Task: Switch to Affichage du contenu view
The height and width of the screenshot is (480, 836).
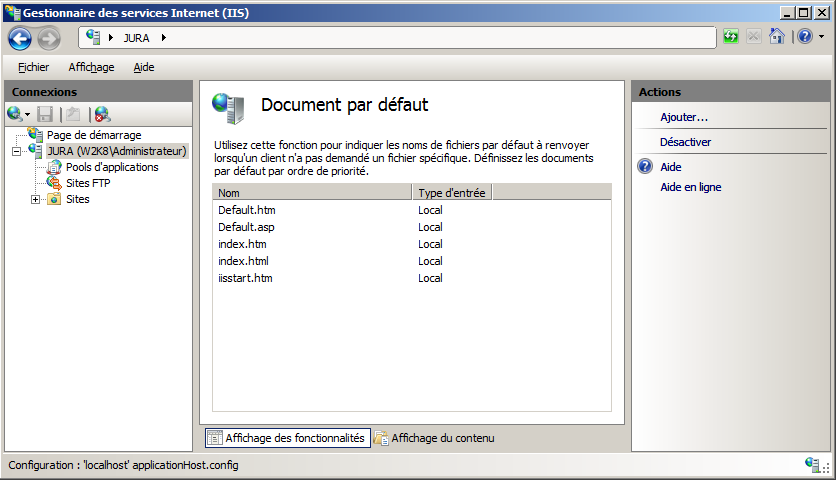Action: point(434,438)
